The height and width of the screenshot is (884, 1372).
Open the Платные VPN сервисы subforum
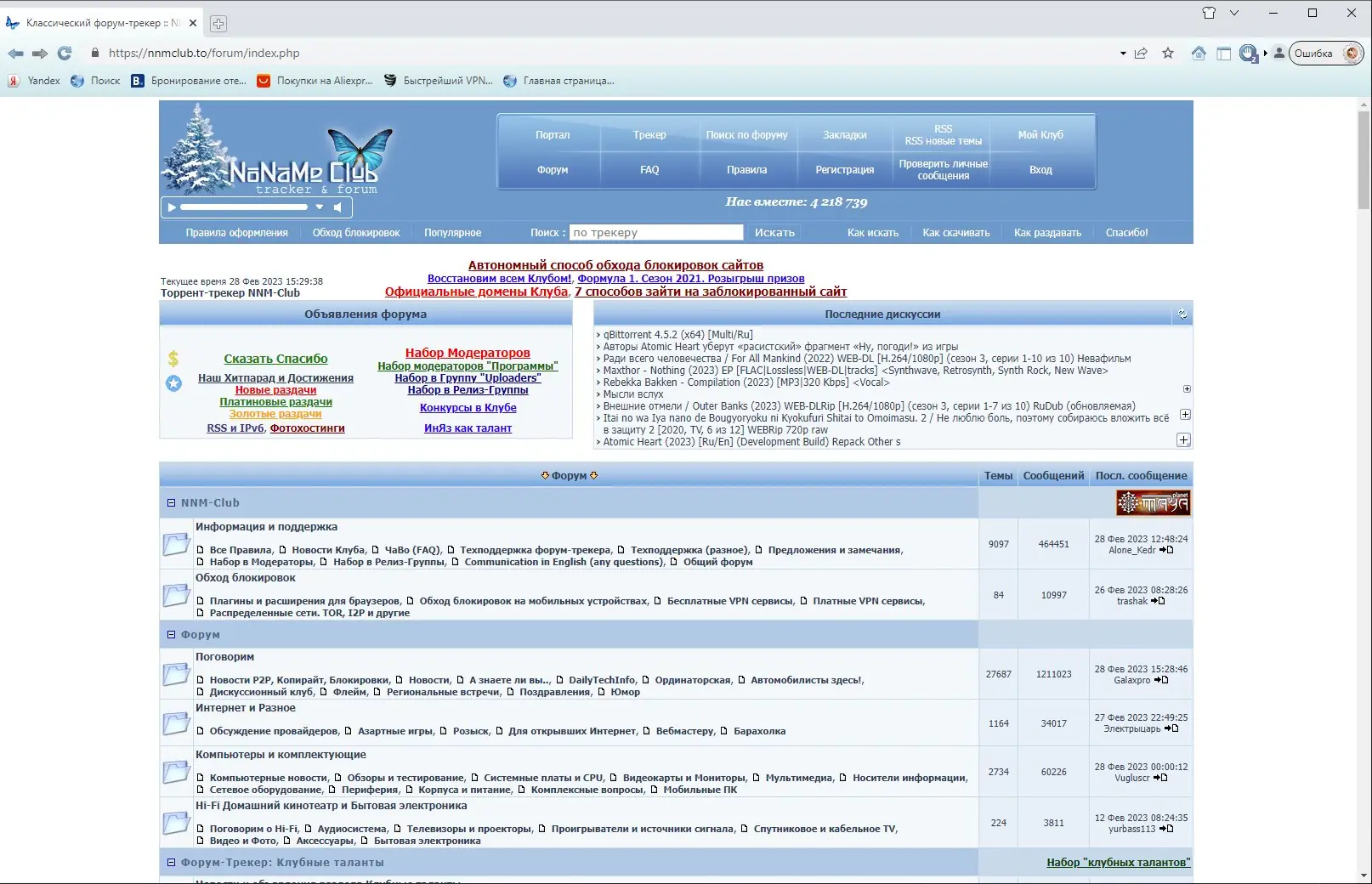coord(867,601)
